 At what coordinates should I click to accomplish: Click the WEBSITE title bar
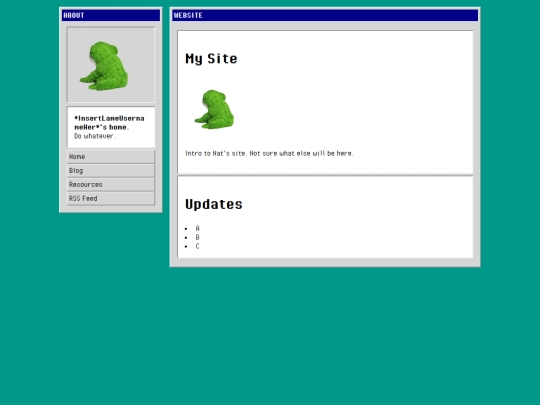(x=325, y=15)
